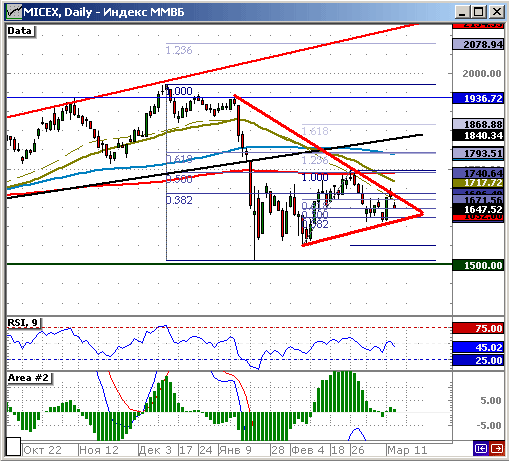Click the 5.00 value on Area #2 axis
Viewport: 509px width, 461px height.
point(490,400)
